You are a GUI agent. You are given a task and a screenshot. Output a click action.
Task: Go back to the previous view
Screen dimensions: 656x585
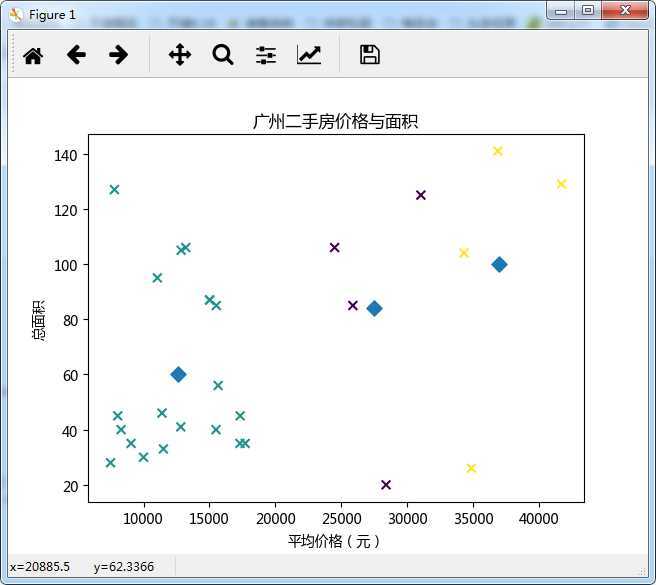pyautogui.click(x=76, y=55)
